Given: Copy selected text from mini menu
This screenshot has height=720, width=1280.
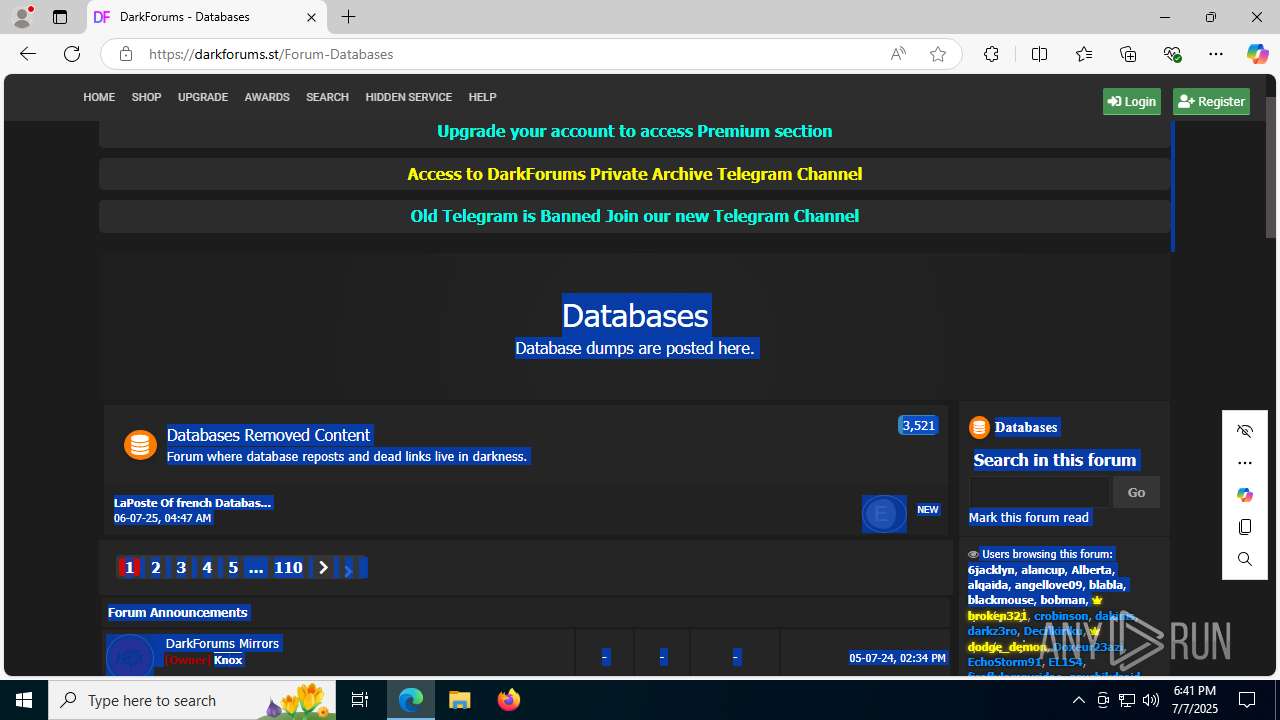Looking at the screenshot, I should 1245,527.
